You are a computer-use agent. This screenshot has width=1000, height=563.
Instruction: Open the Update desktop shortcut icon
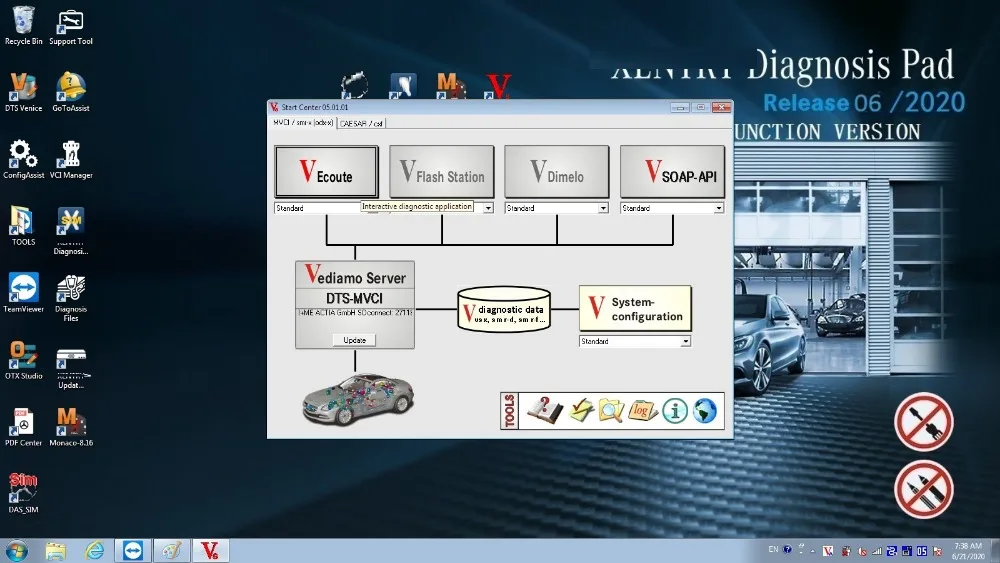(71, 369)
